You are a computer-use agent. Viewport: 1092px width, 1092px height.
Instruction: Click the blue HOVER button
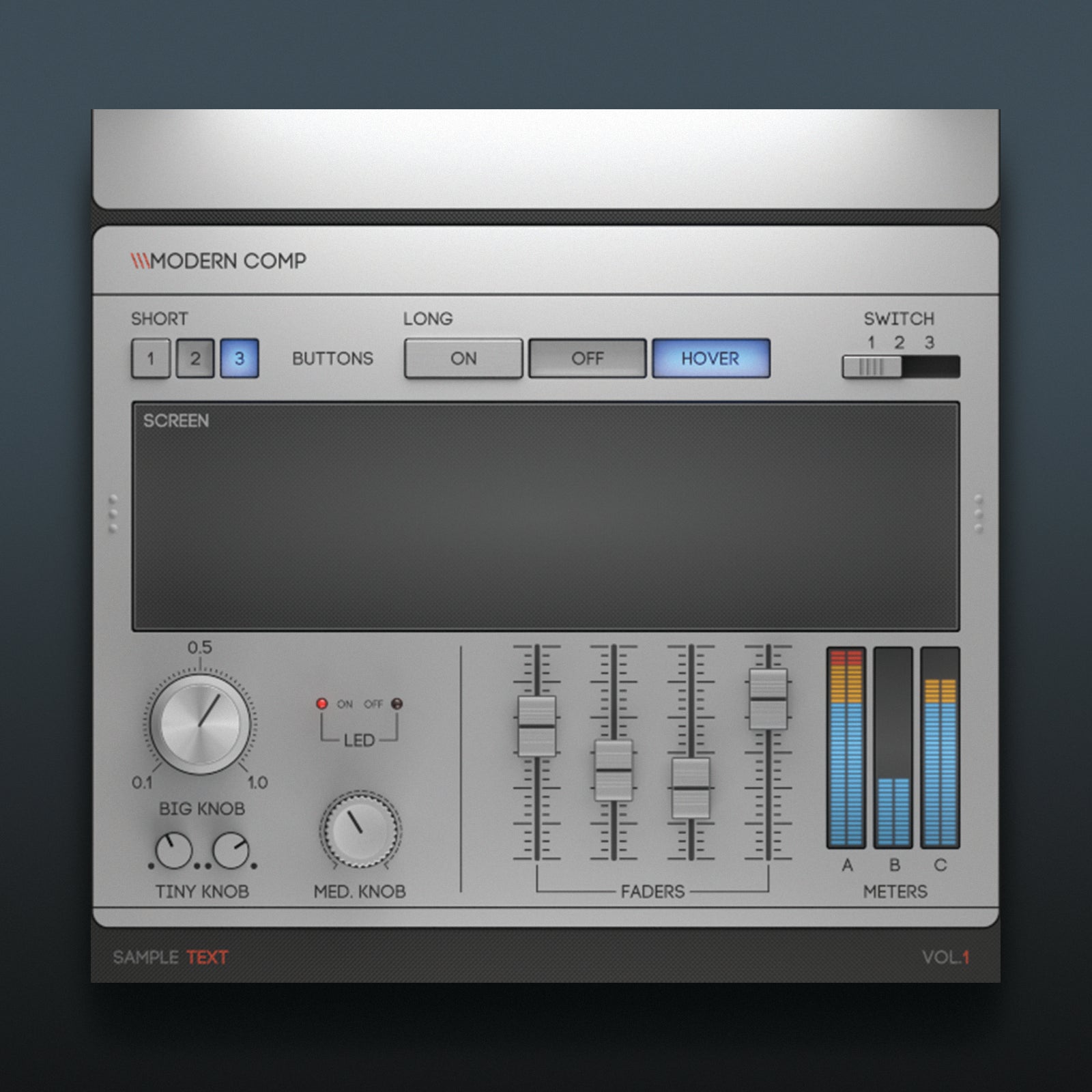coord(710,358)
